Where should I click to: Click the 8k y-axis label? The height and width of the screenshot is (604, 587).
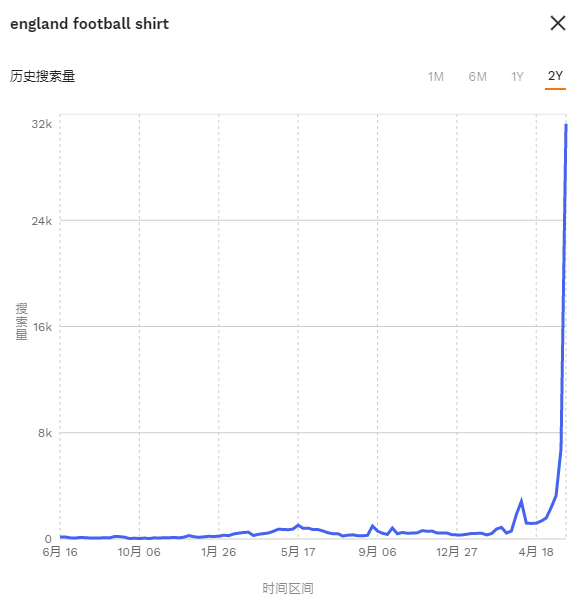[45, 433]
